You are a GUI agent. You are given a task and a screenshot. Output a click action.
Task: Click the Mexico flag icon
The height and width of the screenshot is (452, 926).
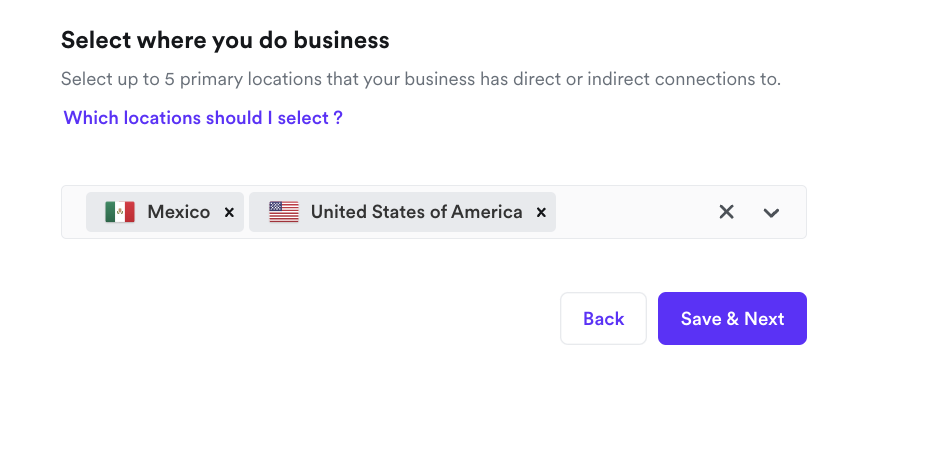point(120,212)
